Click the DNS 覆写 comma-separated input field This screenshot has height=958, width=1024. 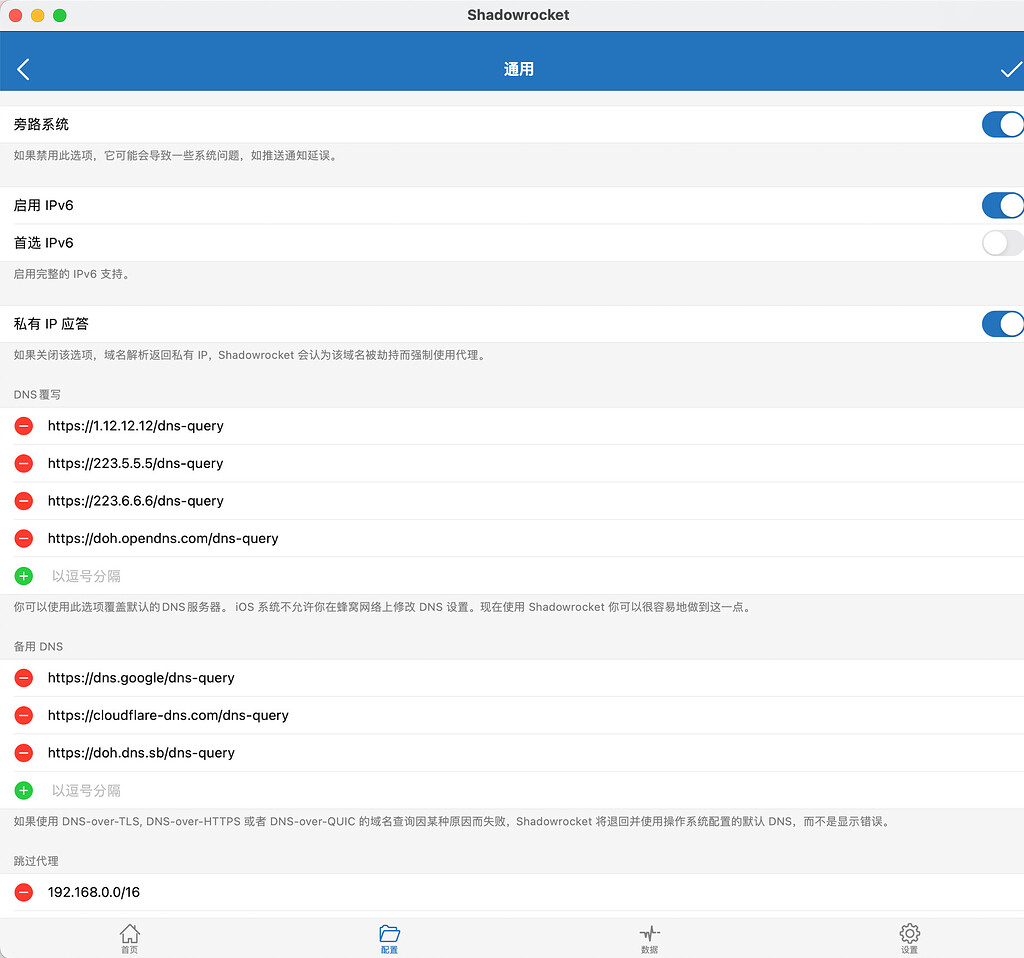point(536,576)
